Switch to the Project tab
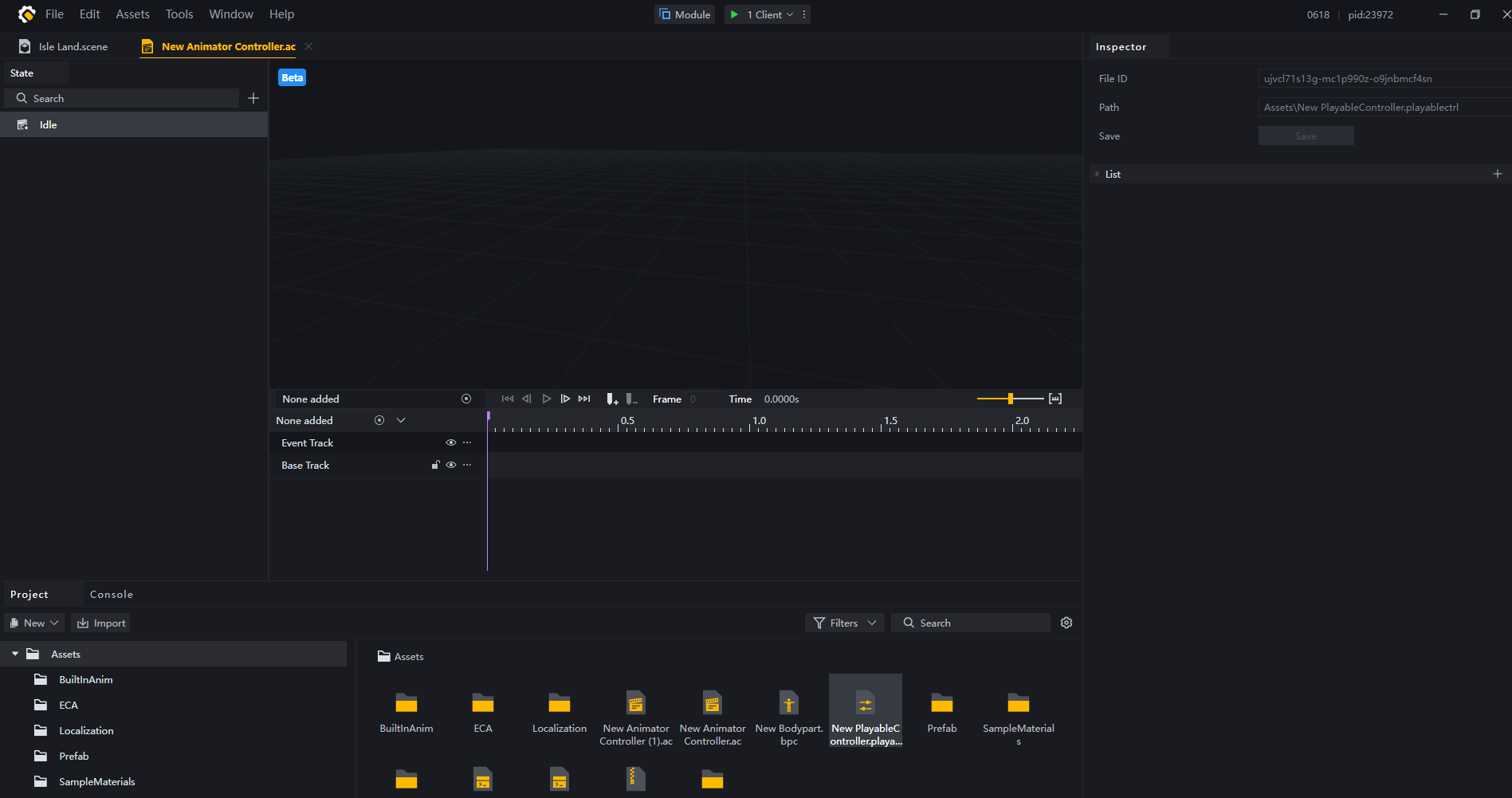Screen dimensions: 1512x798 pyautogui.click(x=29, y=594)
